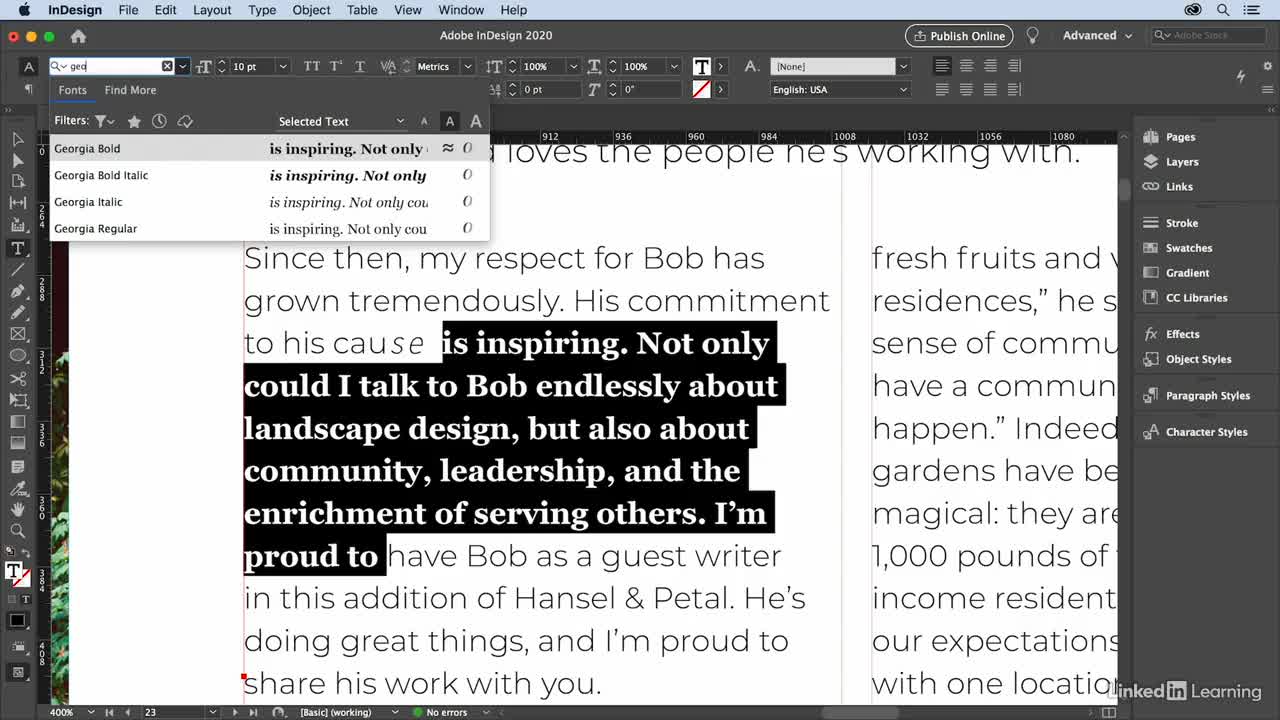Switch to Character Formatting Controls
Image resolution: width=1280 pixels, height=720 pixels.
(28, 66)
